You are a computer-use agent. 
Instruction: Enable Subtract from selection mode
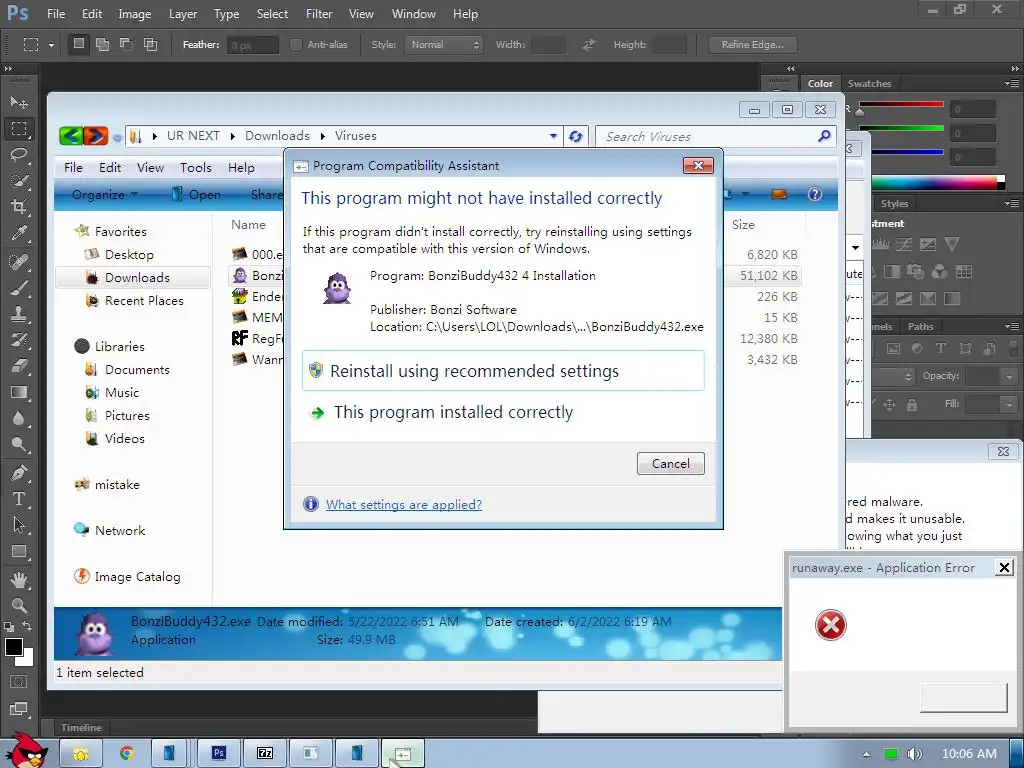point(126,44)
